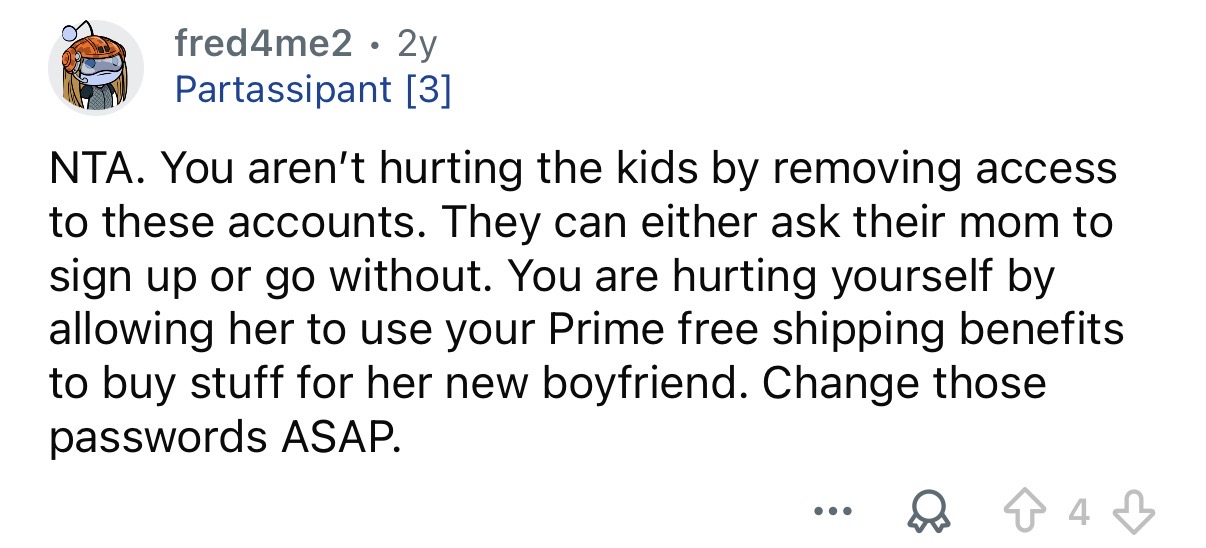1206x548 pixels.
Task: Click the NTA verdict at comment start
Action: [99, 169]
